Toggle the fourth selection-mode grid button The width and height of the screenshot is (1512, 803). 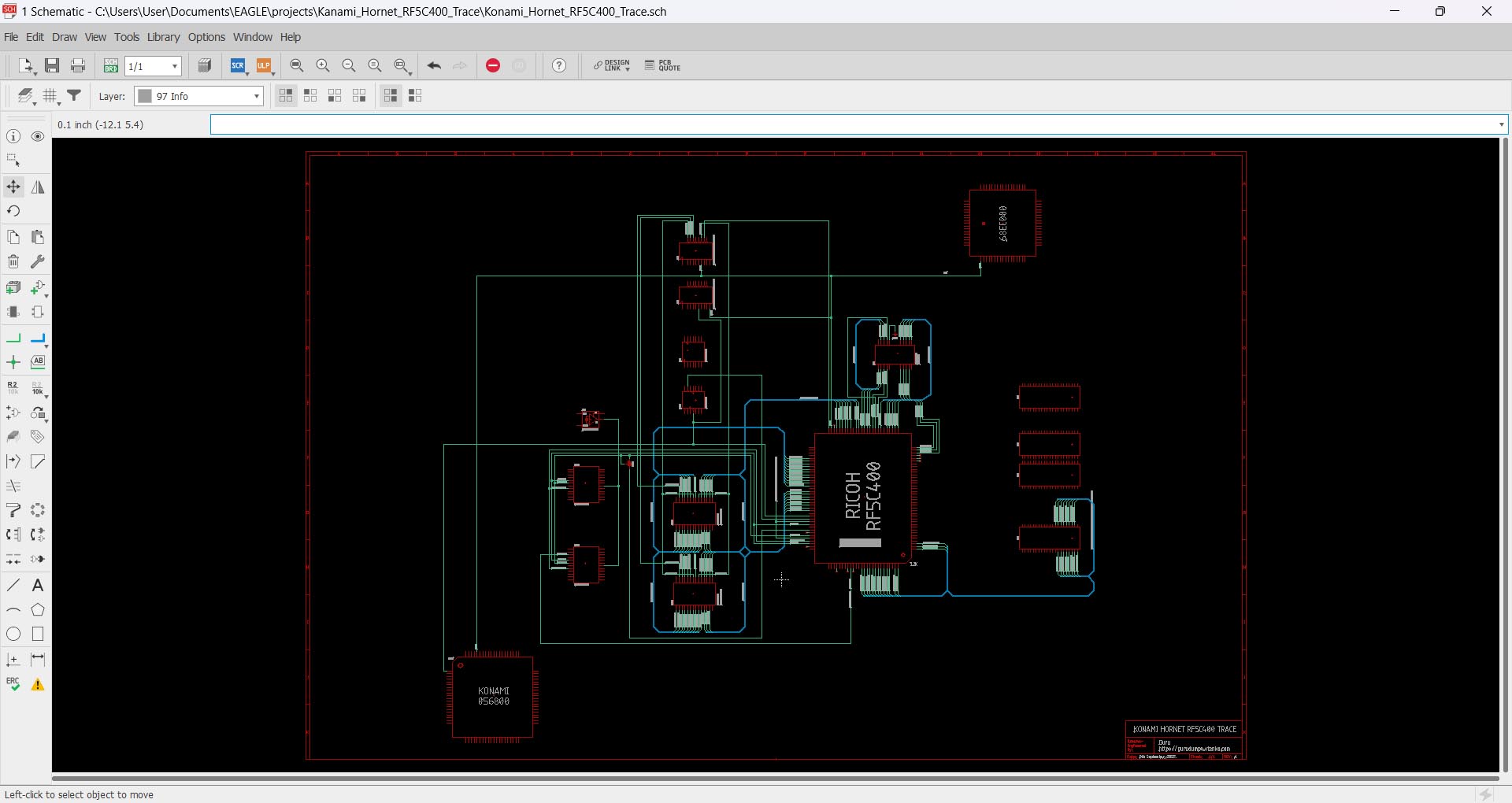coord(359,95)
